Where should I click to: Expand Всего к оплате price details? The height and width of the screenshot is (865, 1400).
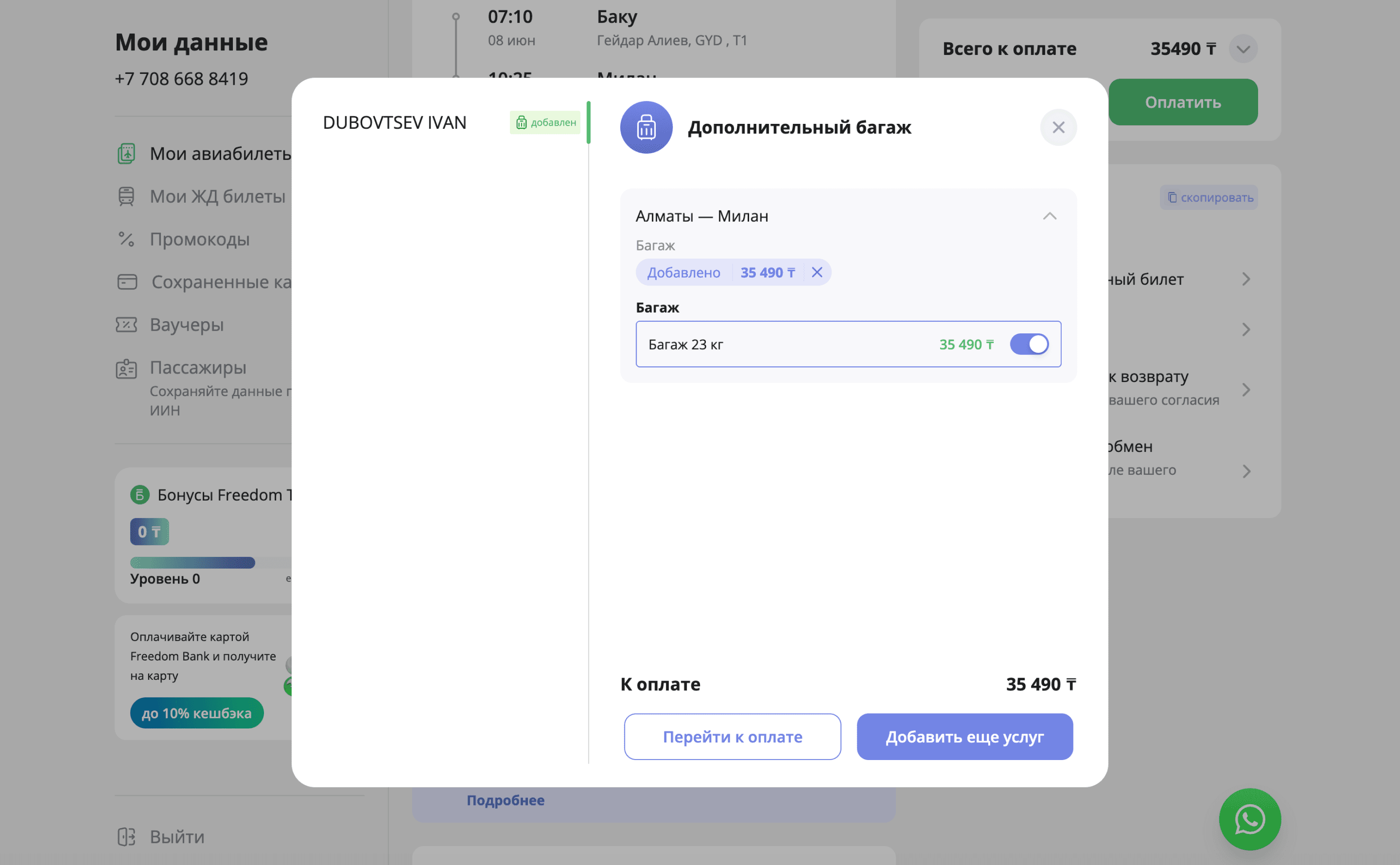pyautogui.click(x=1243, y=49)
